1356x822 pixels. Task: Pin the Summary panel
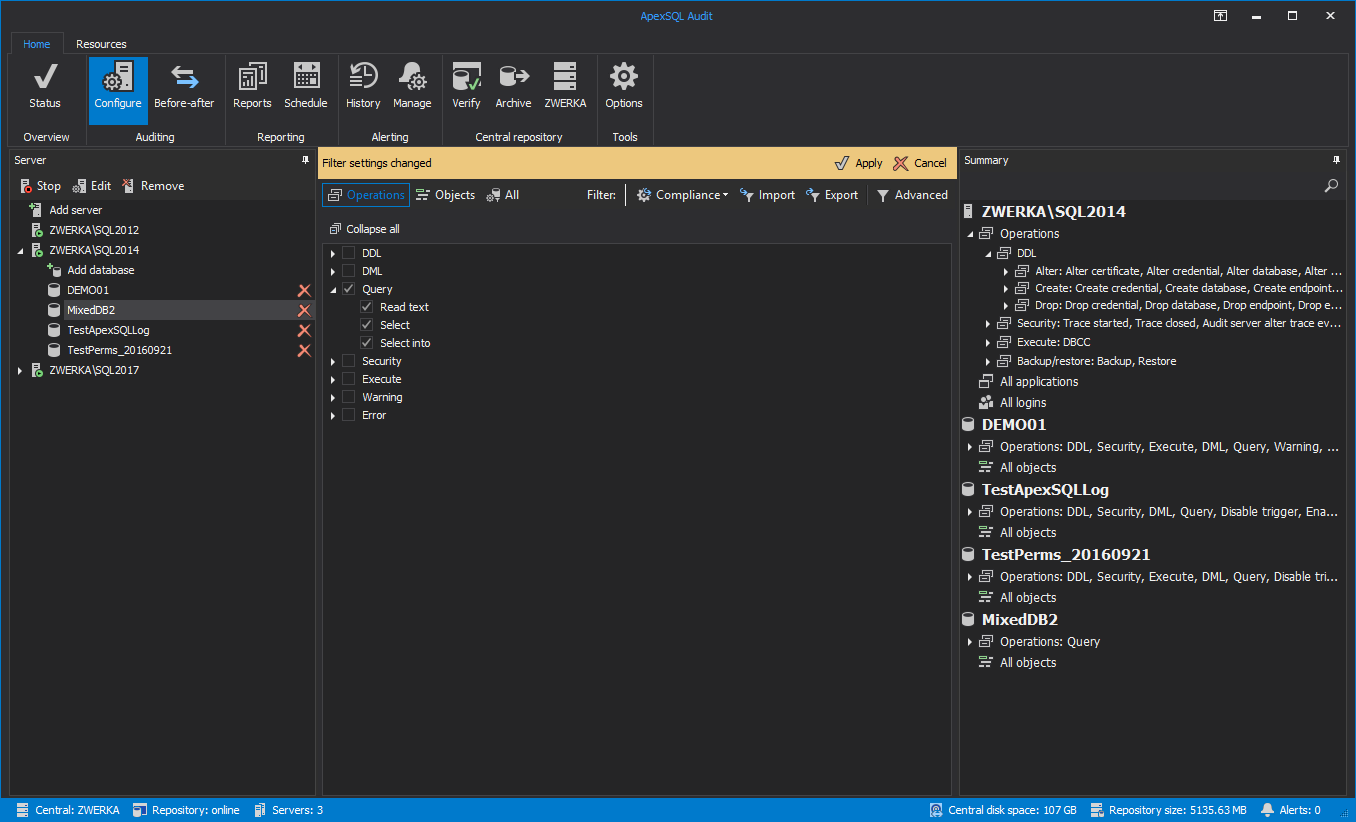coord(1336,160)
